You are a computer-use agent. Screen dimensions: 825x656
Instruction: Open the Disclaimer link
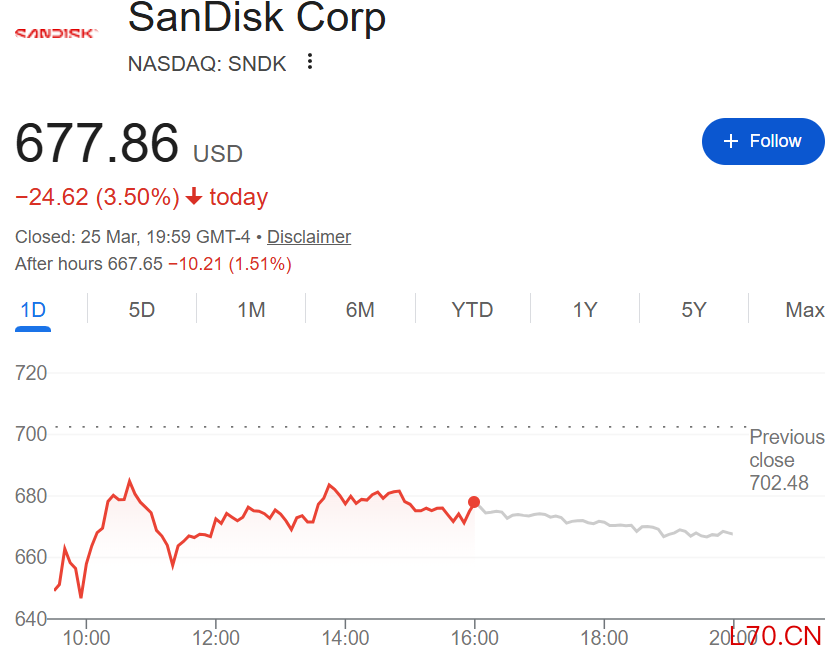point(309,237)
